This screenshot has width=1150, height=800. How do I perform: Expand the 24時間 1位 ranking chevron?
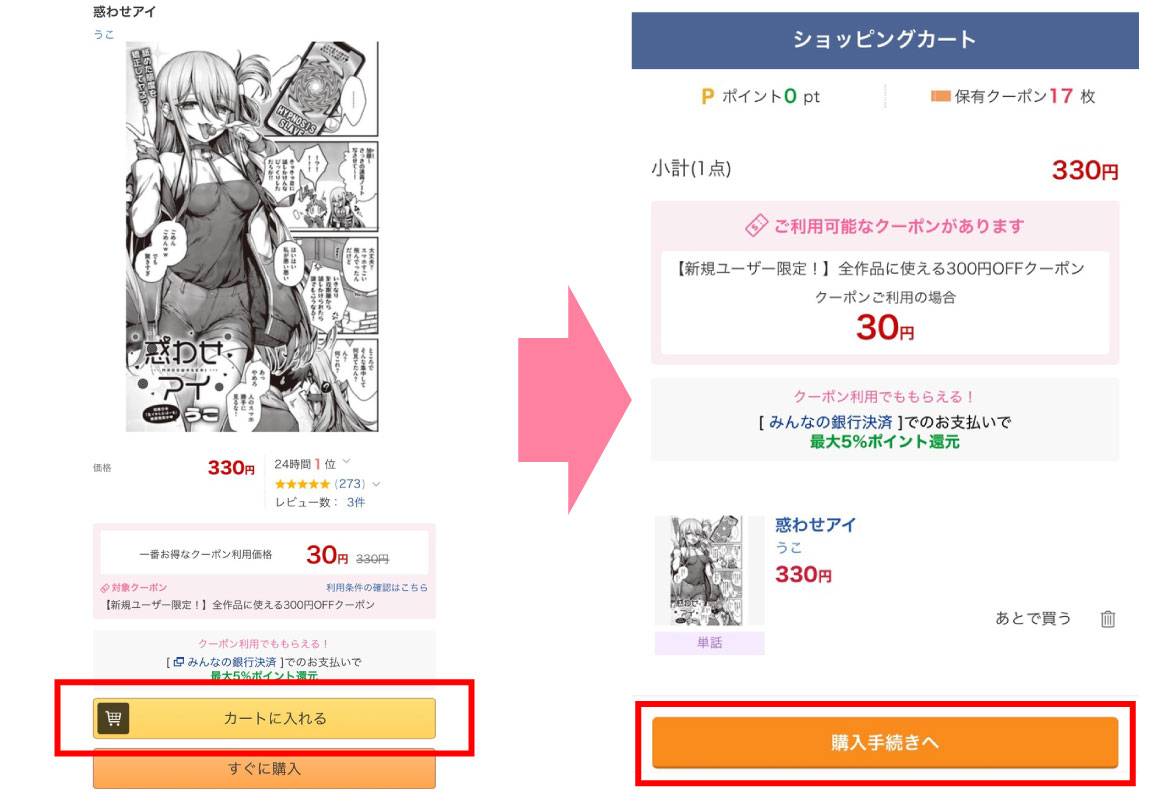(346, 461)
